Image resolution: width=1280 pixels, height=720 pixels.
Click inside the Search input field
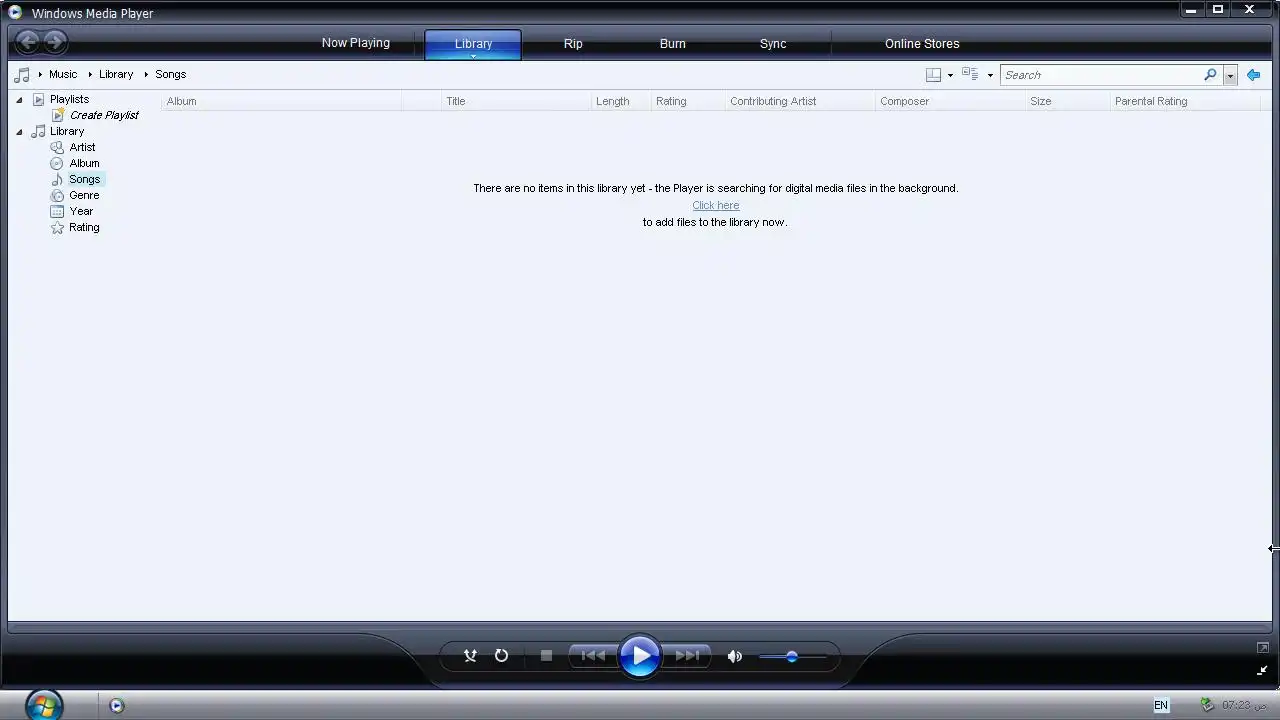(1100, 75)
